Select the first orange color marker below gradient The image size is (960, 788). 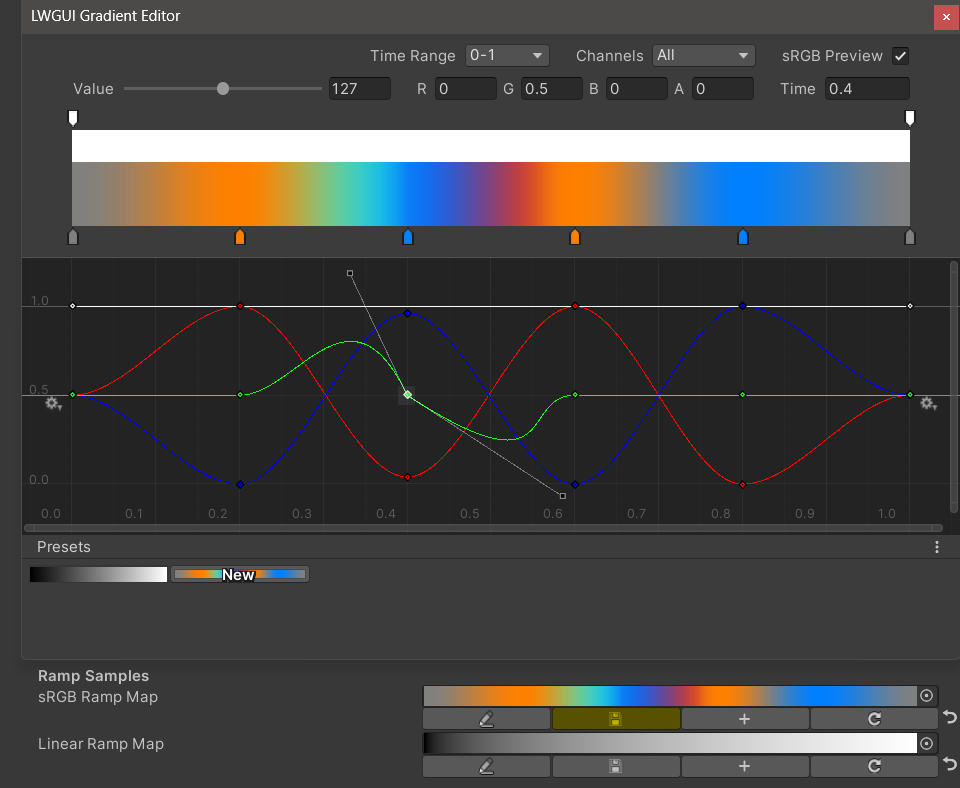point(239,237)
